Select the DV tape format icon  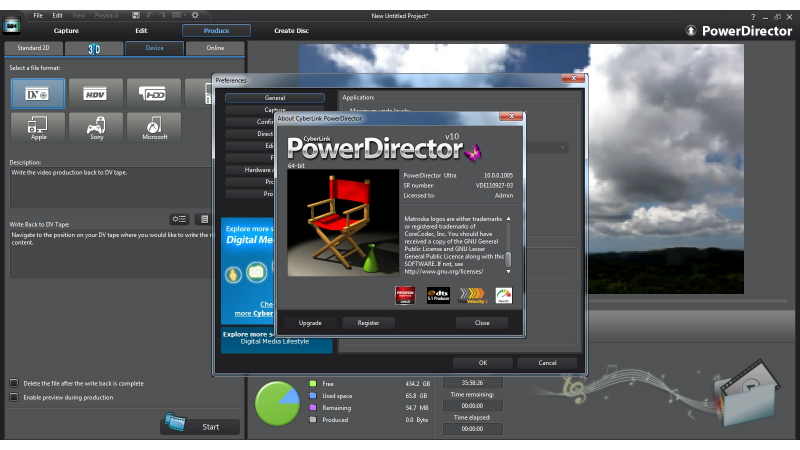[x=38, y=94]
